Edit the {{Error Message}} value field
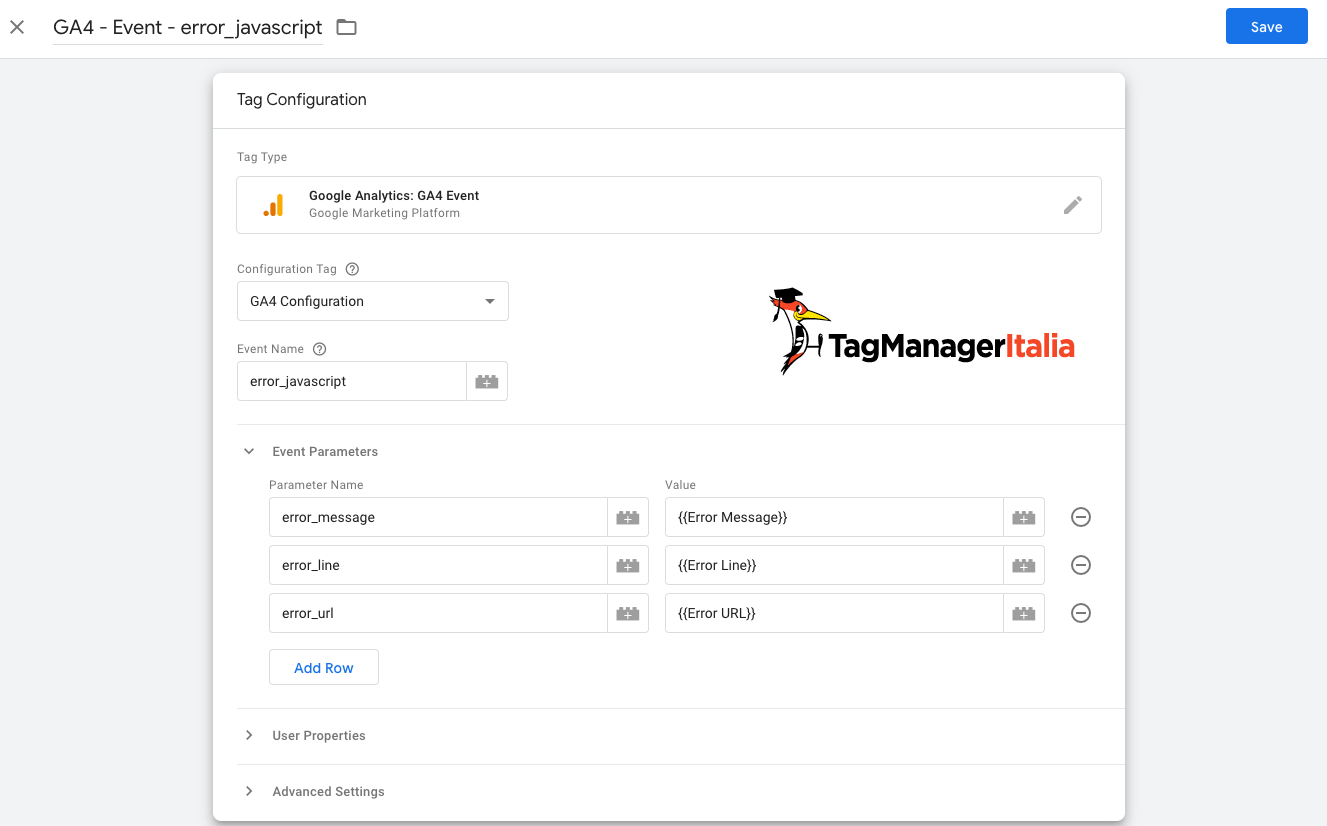 834,517
